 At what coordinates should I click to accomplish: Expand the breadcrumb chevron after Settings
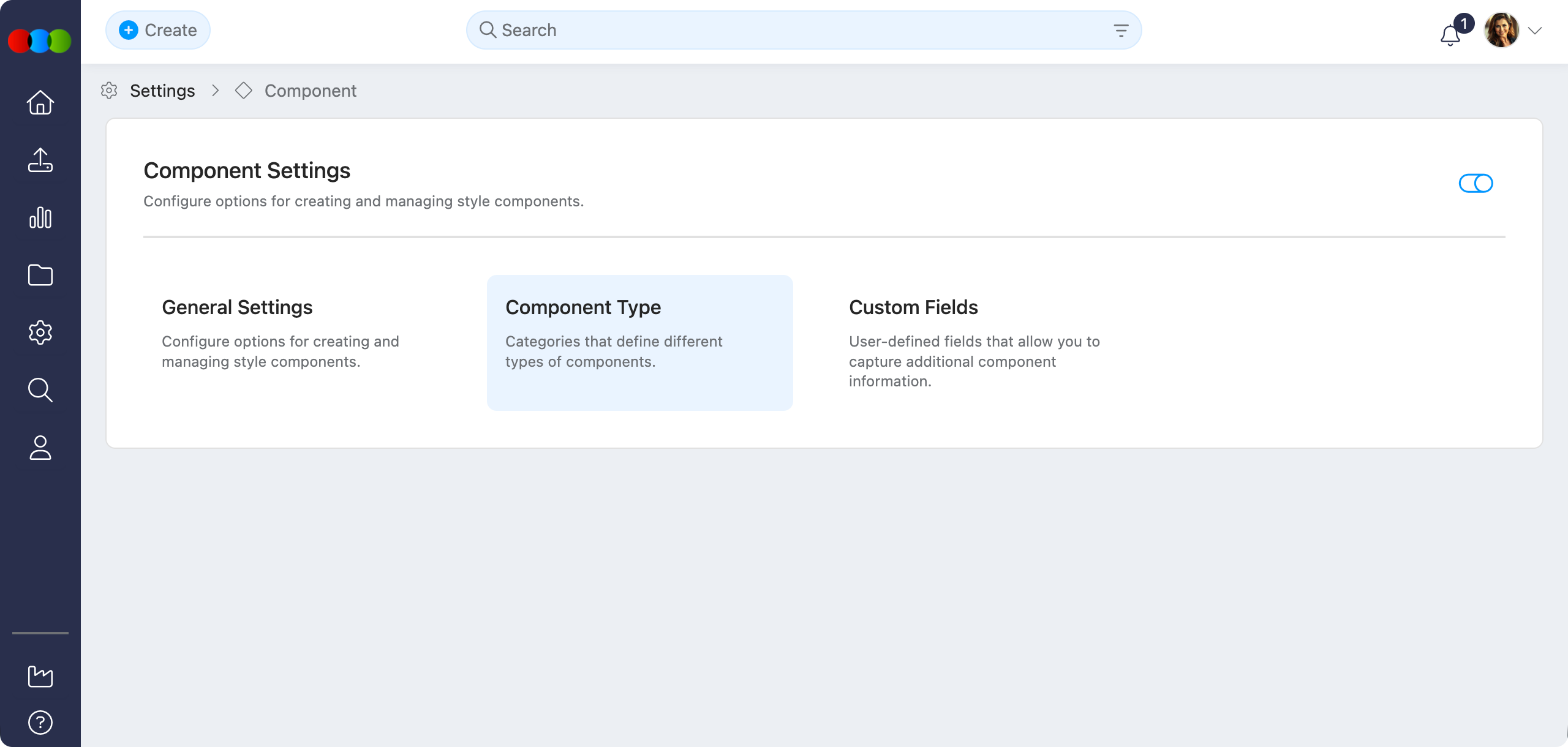(x=215, y=91)
